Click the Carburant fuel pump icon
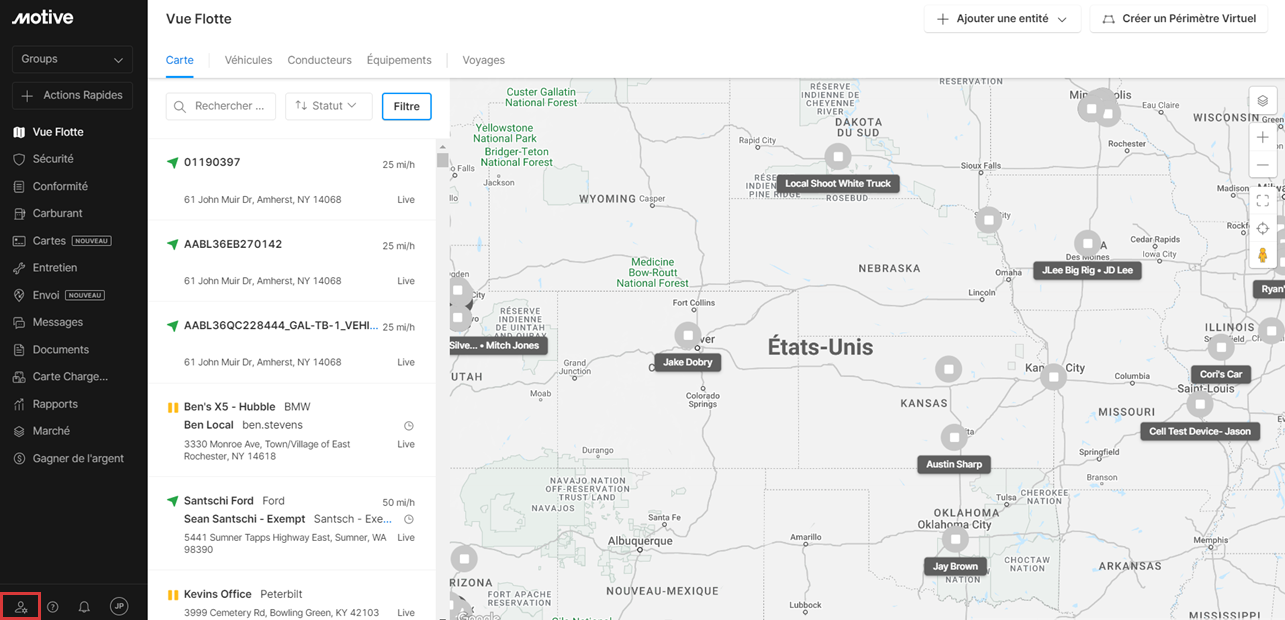1285x620 pixels. pos(19,213)
